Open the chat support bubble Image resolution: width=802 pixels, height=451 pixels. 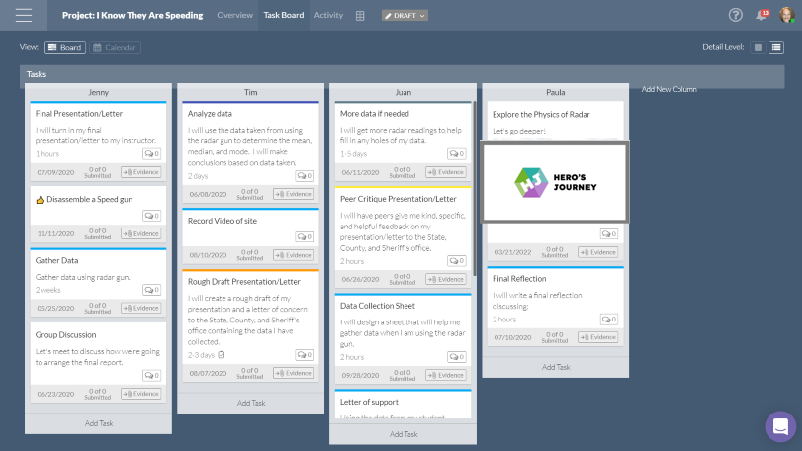[780, 426]
